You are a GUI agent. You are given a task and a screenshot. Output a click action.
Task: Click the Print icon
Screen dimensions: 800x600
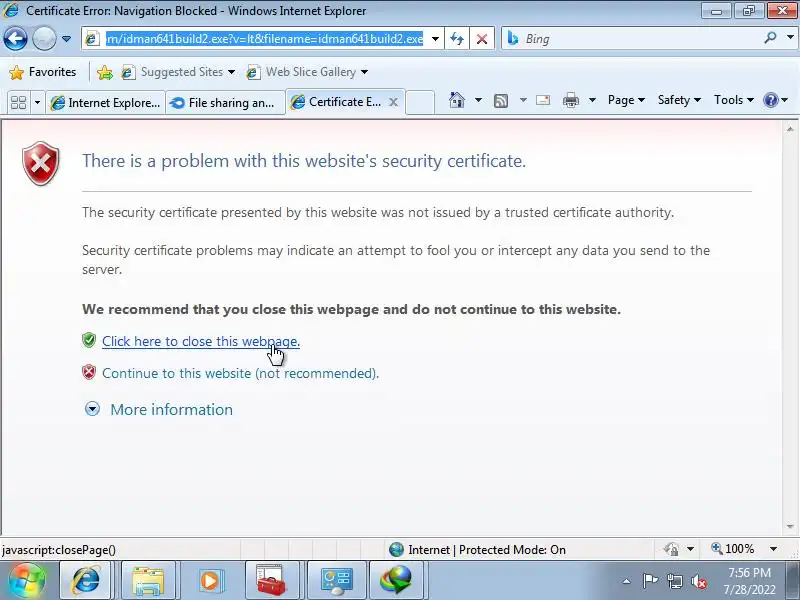(x=570, y=100)
